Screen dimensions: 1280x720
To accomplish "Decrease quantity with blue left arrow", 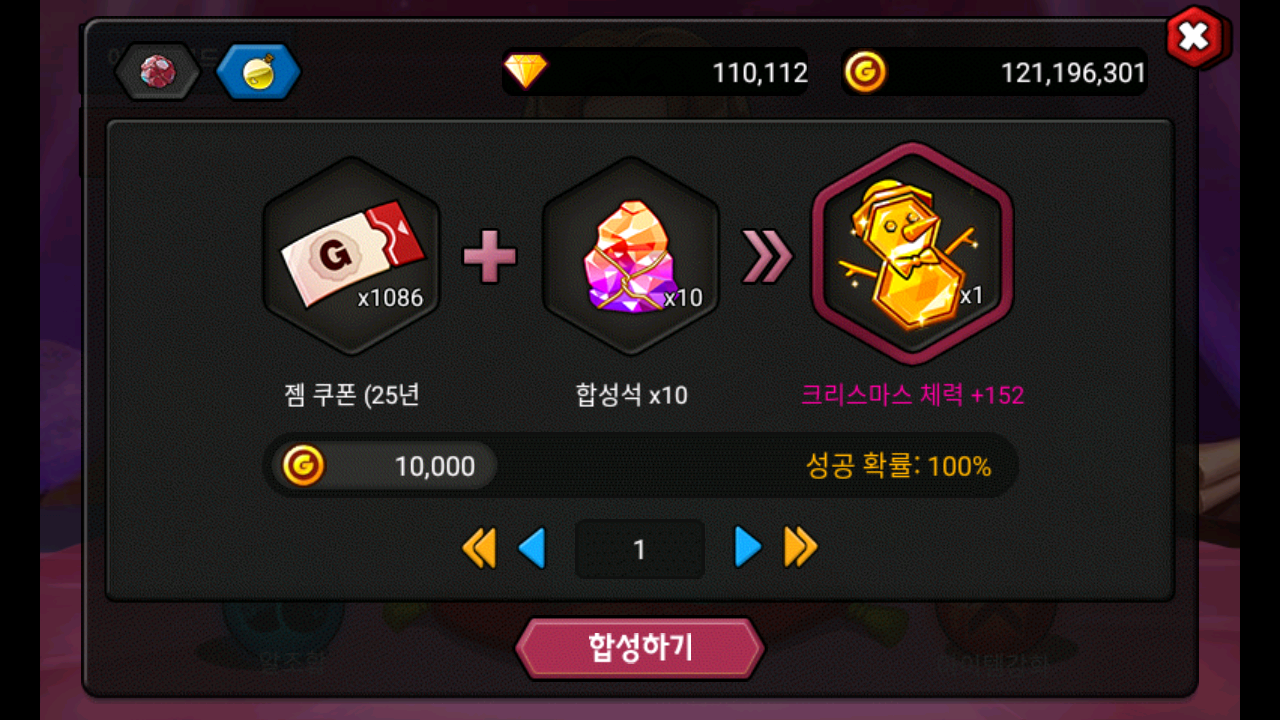I will pyautogui.click(x=532, y=548).
